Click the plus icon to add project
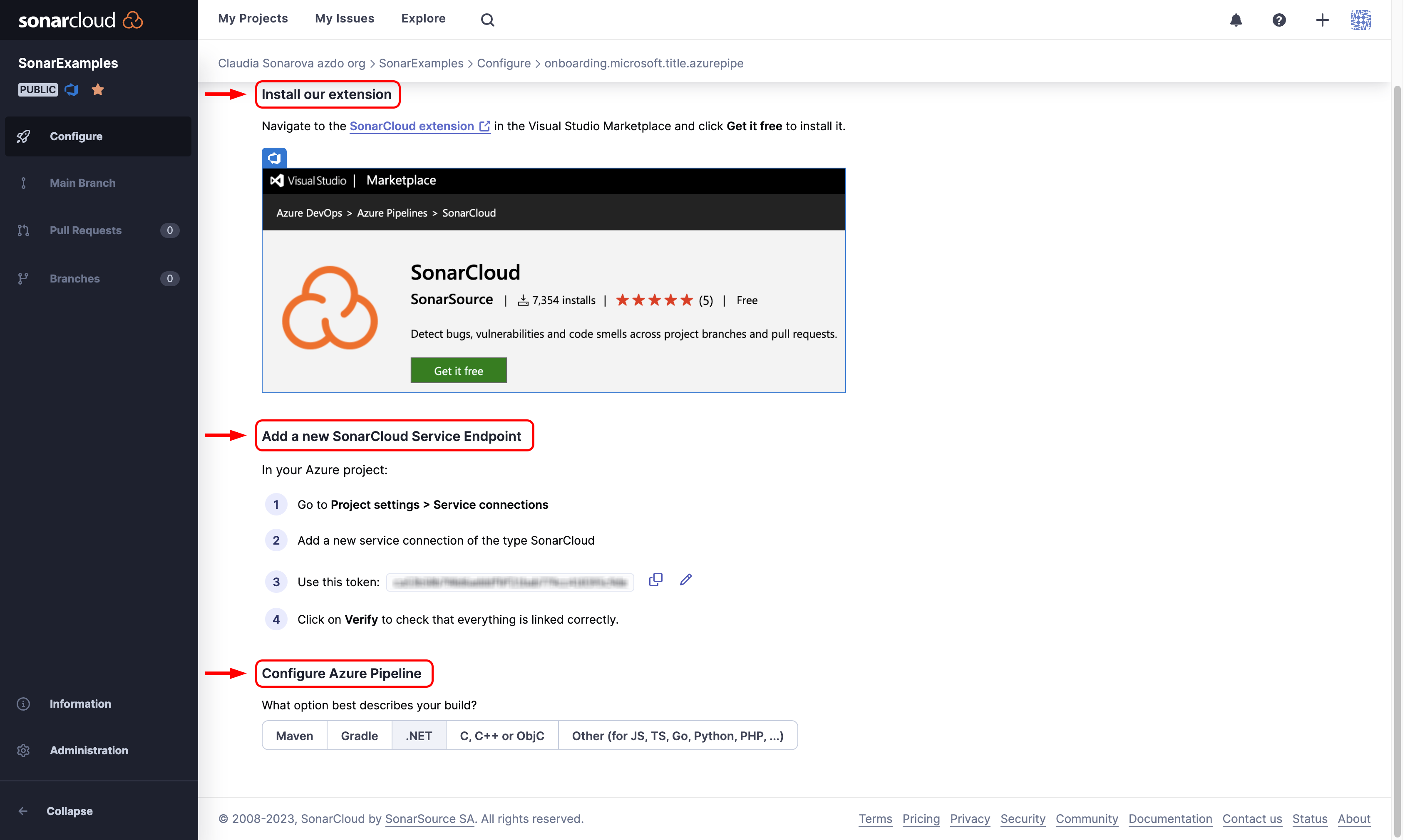This screenshot has width=1405, height=840. tap(1322, 20)
